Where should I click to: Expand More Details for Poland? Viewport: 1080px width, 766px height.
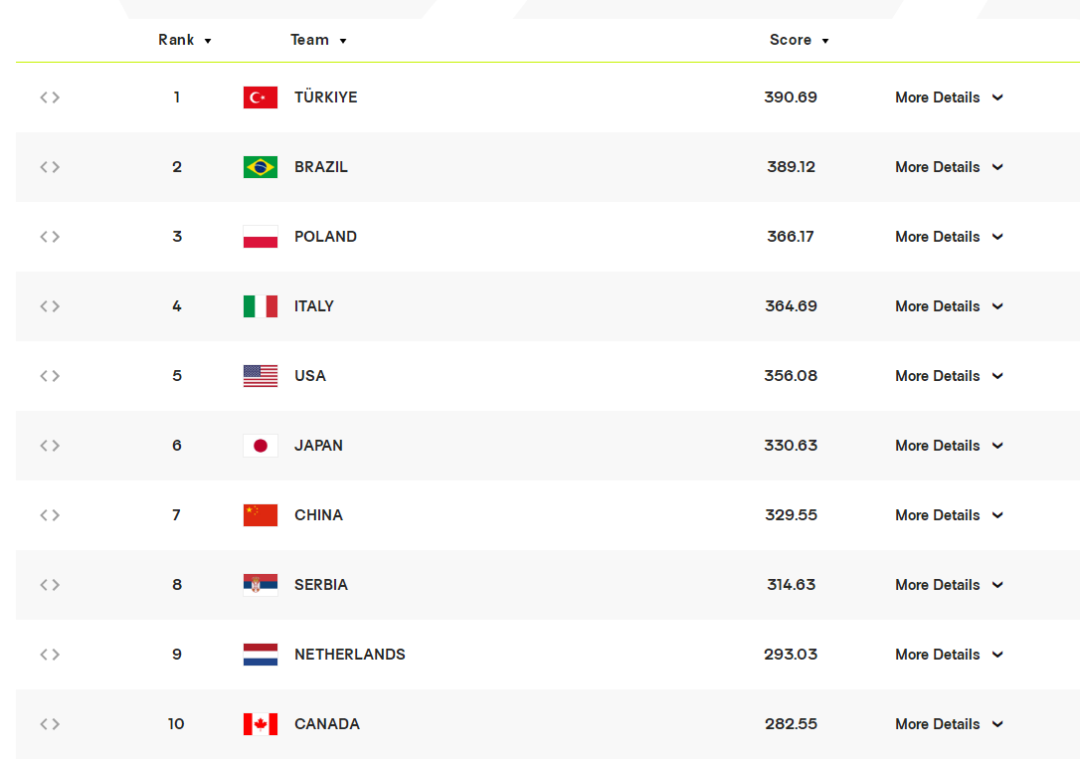pyautogui.click(x=948, y=236)
